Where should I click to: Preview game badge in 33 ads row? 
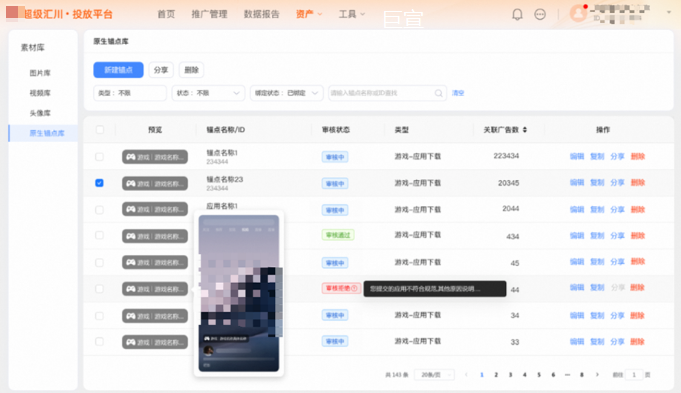coord(155,342)
